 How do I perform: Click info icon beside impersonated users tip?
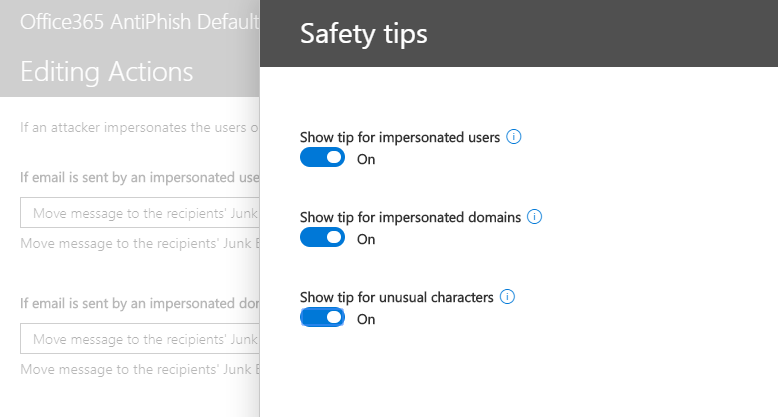pos(514,137)
